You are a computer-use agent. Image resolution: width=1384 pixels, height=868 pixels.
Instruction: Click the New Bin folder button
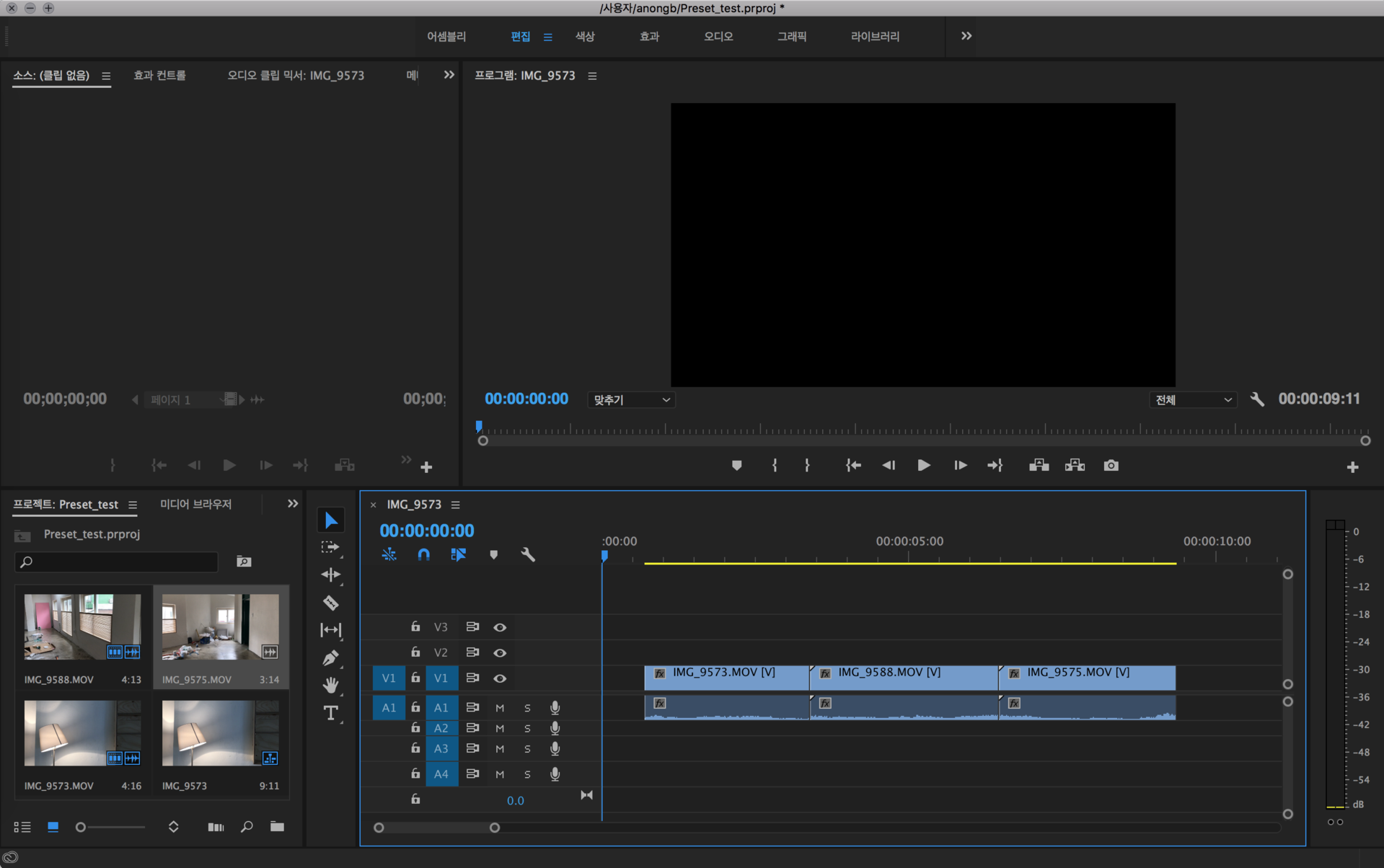pos(277,827)
